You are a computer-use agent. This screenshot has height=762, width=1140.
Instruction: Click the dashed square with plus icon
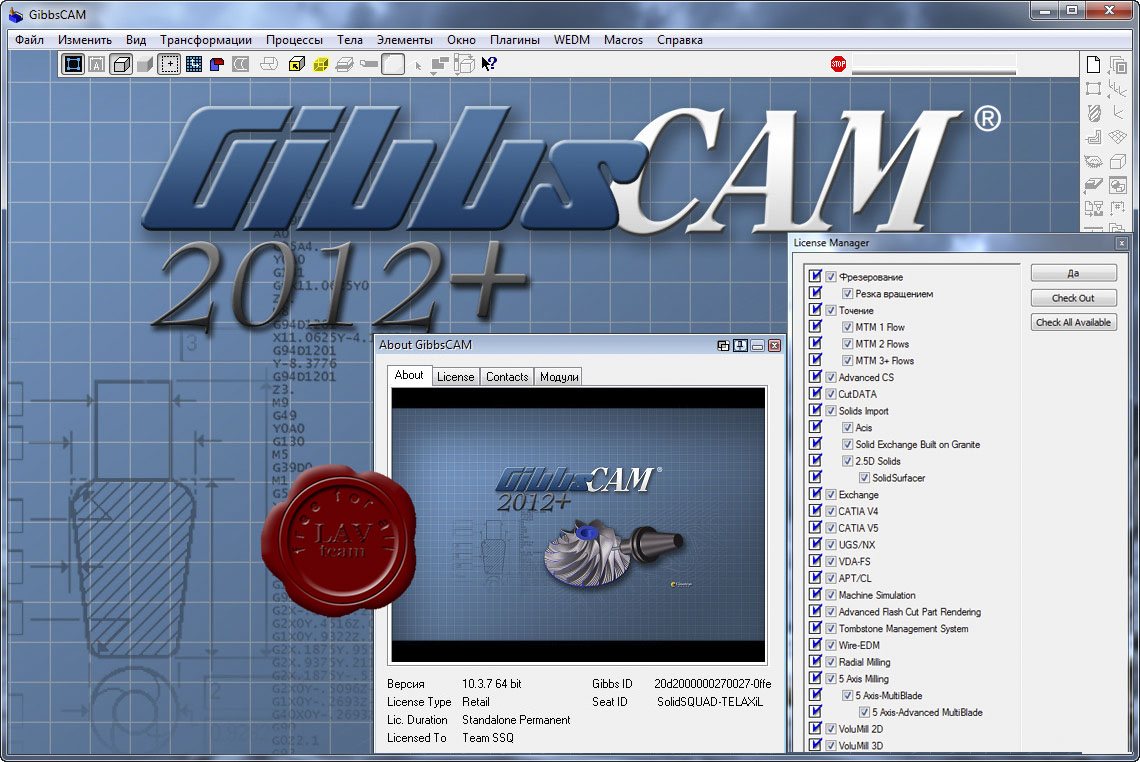coord(169,64)
